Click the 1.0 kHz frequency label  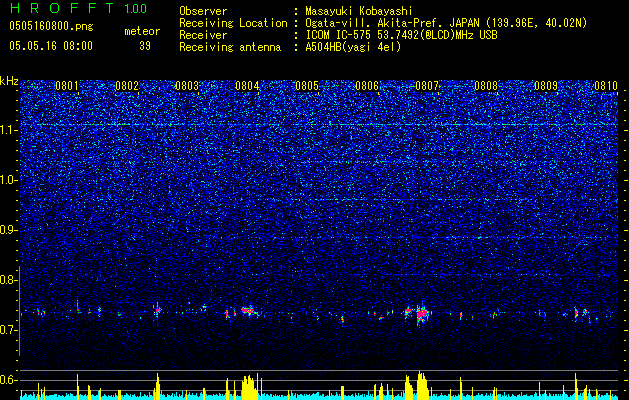pyautogui.click(x=9, y=180)
